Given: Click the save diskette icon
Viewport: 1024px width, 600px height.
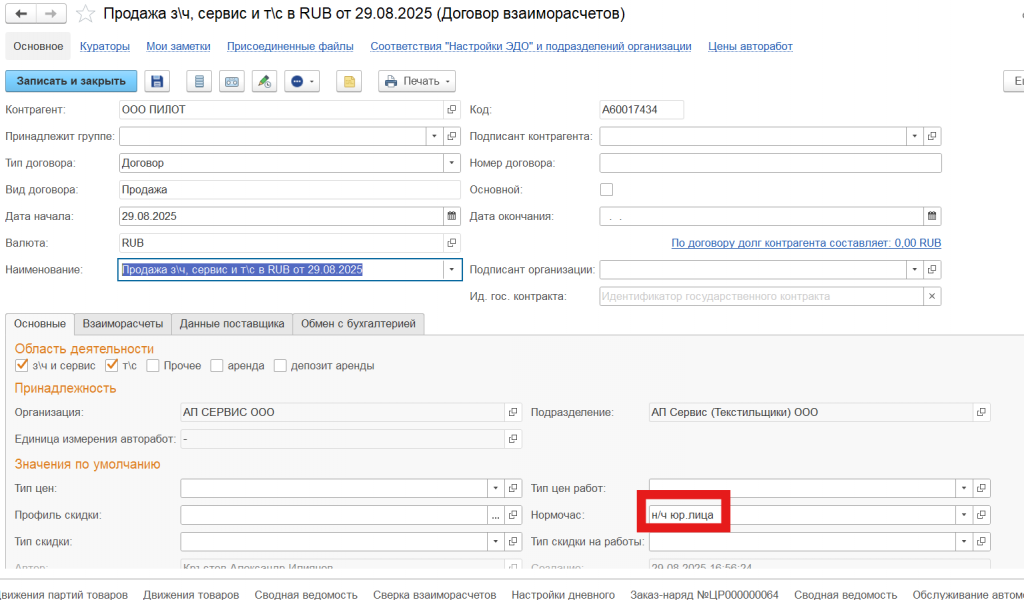Looking at the screenshot, I should [158, 81].
